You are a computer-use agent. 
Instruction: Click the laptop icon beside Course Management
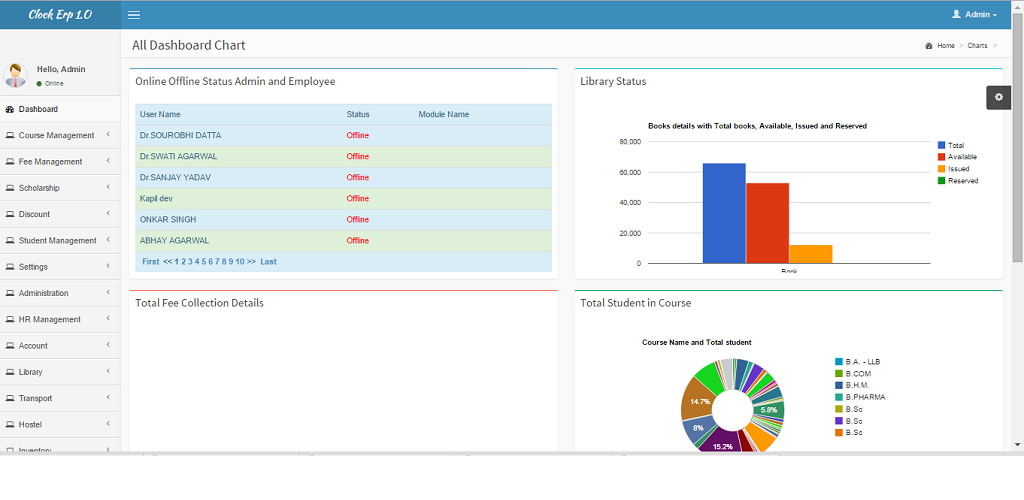tap(10, 135)
